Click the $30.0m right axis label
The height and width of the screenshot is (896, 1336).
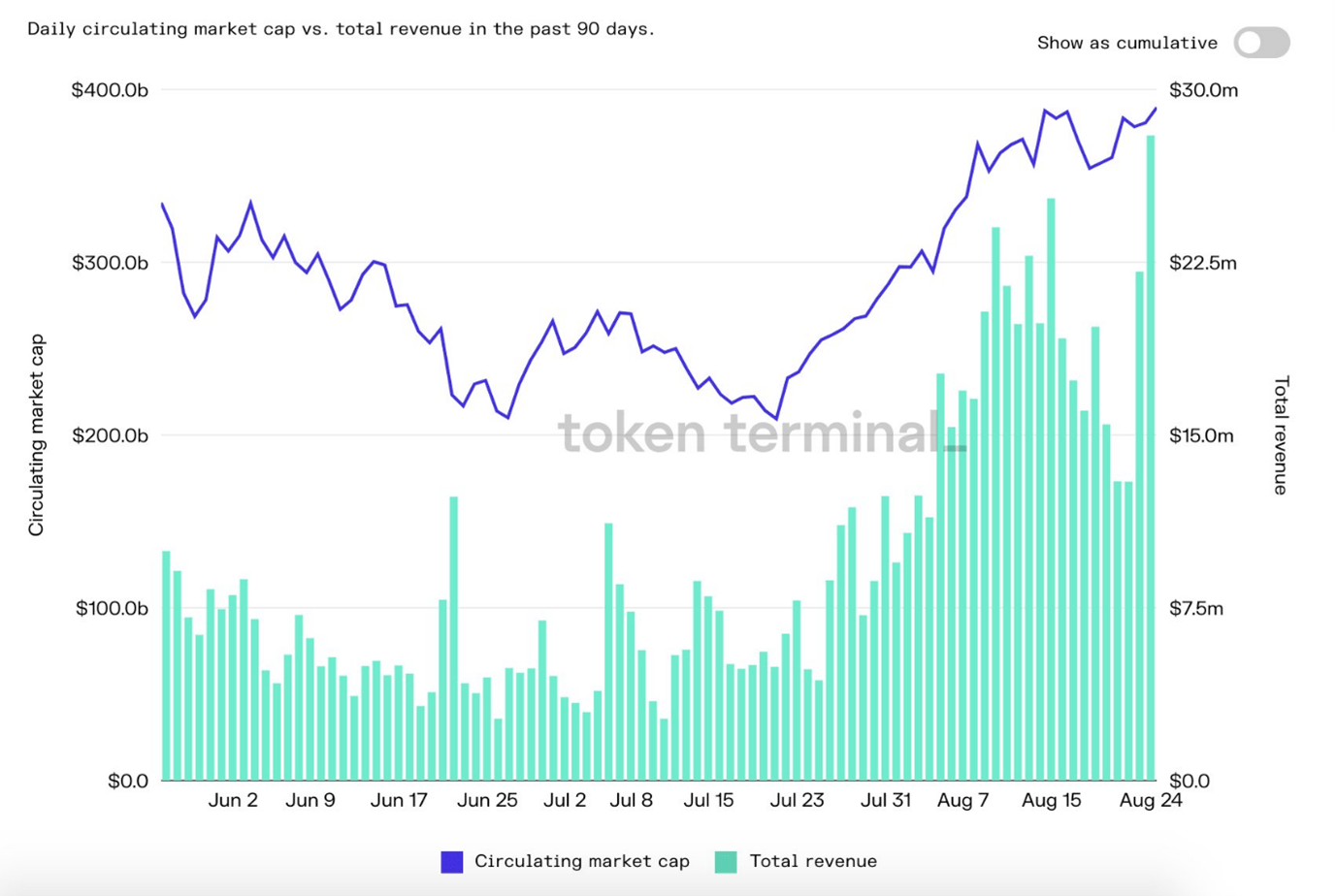1203,90
